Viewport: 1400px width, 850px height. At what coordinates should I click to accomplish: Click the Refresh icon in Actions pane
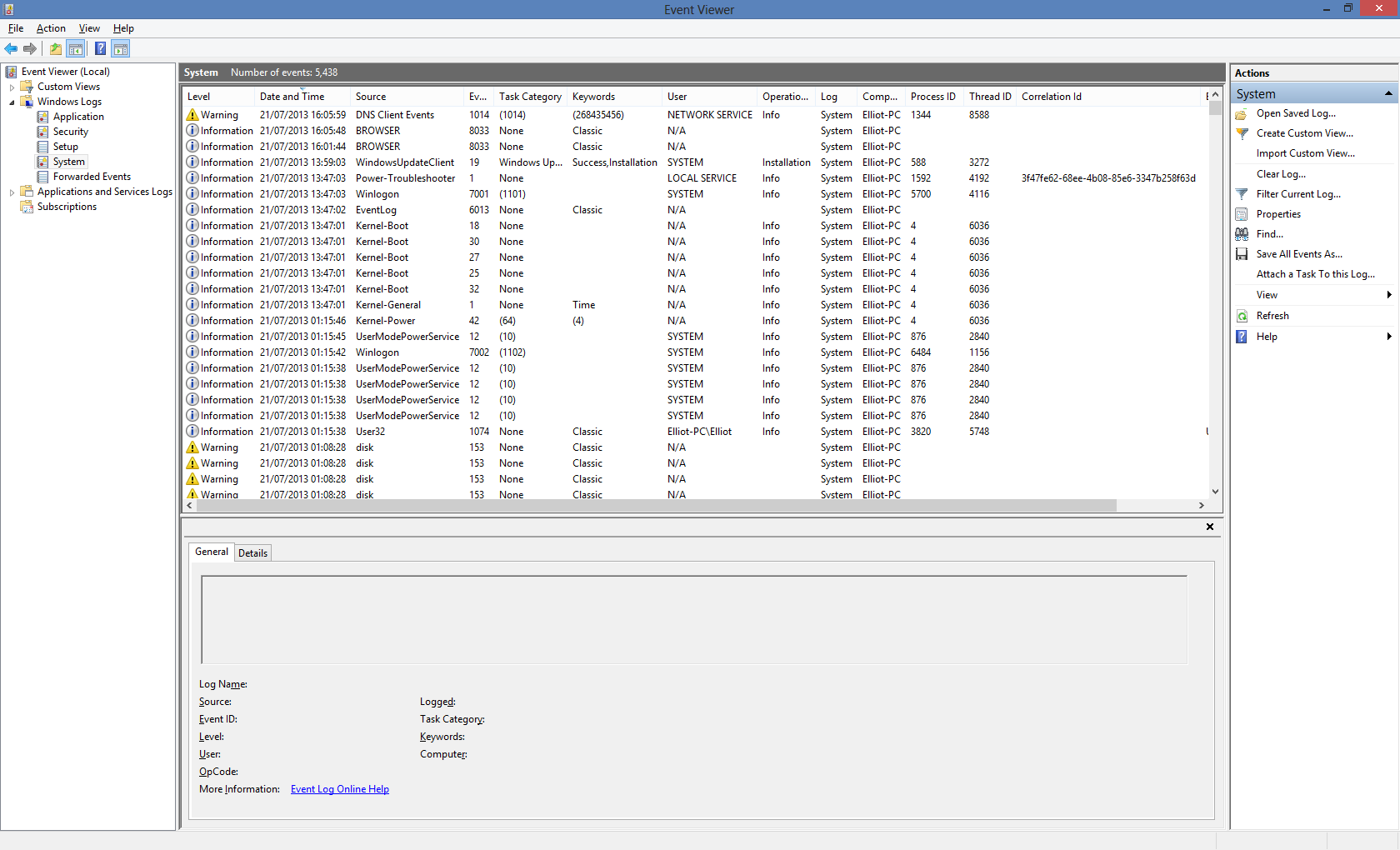point(1242,316)
